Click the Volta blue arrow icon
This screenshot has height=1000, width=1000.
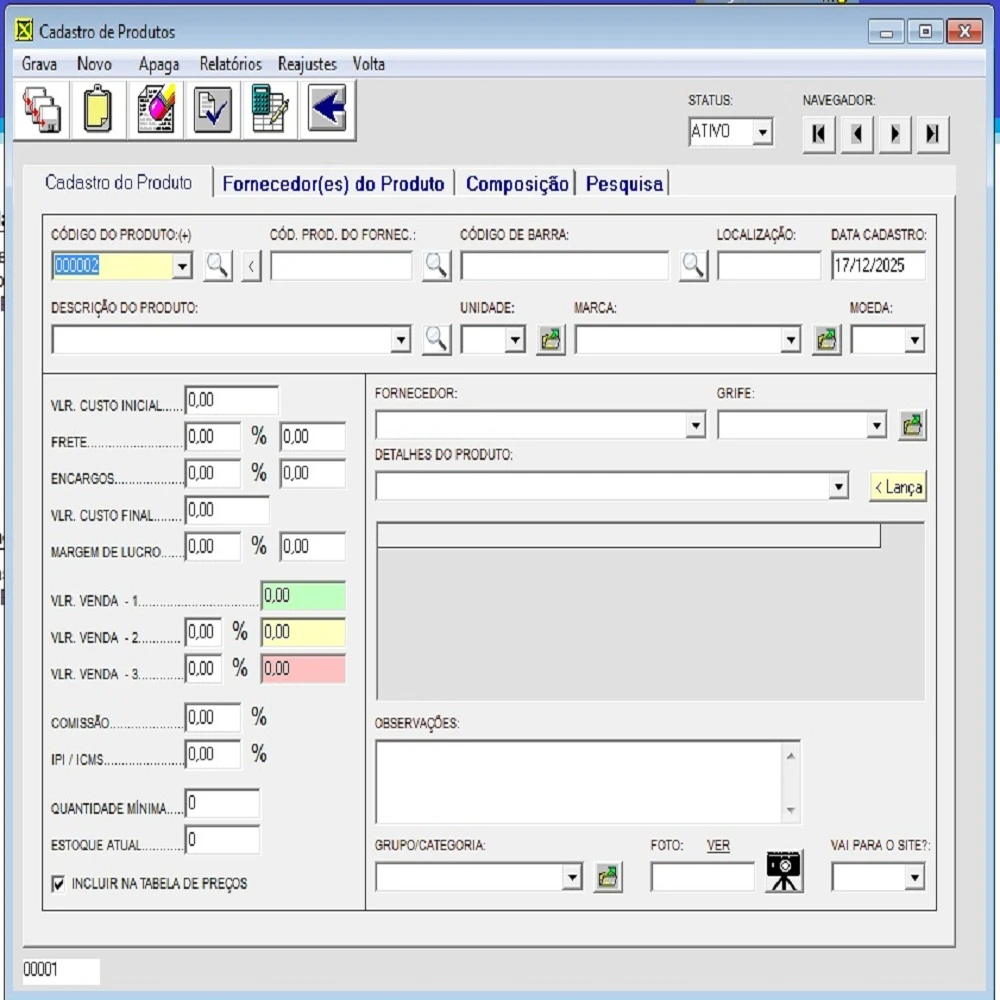pos(327,109)
